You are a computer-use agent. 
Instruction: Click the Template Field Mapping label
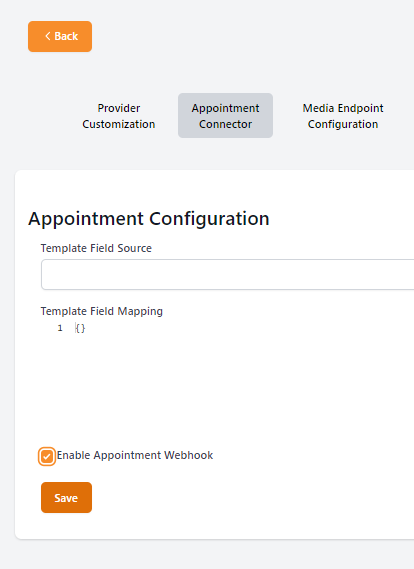point(102,311)
